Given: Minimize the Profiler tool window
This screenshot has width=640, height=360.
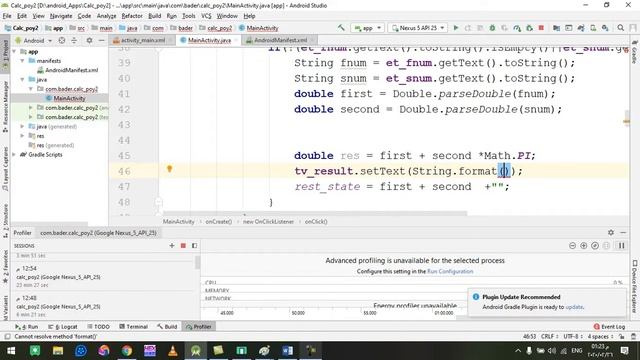Looking at the screenshot, I should coord(623,232).
